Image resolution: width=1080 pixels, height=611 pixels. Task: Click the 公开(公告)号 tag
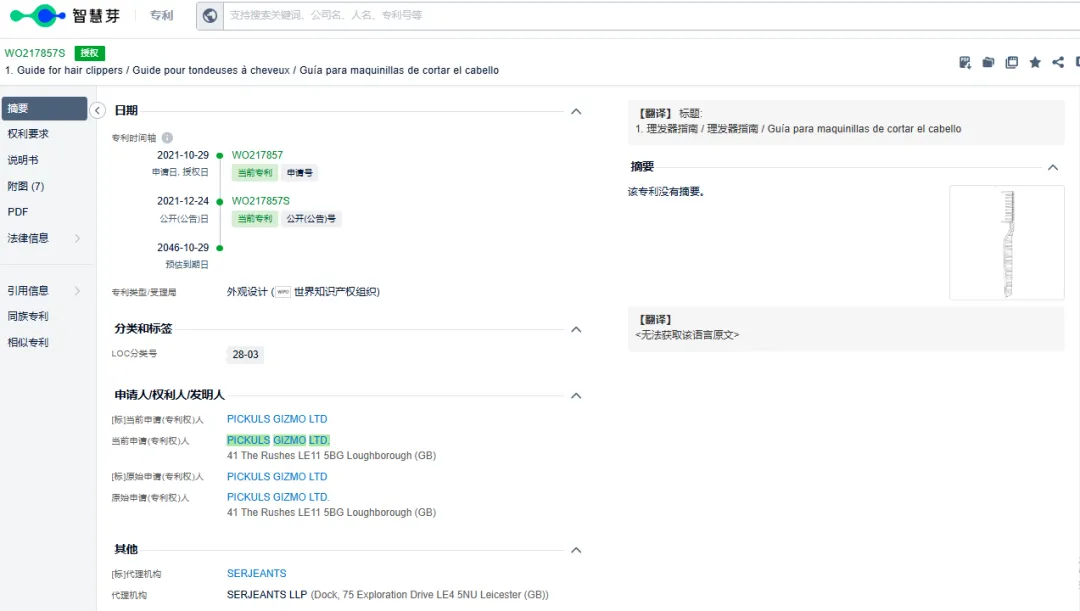(311, 219)
